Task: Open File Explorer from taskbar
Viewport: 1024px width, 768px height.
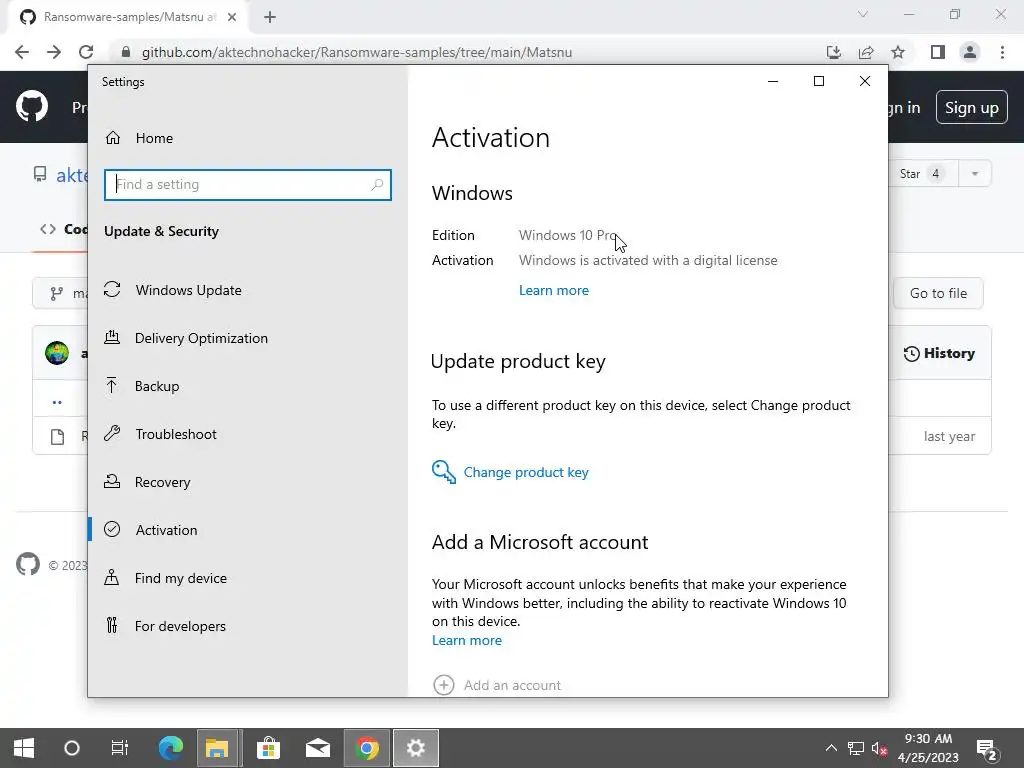Action: (218, 748)
